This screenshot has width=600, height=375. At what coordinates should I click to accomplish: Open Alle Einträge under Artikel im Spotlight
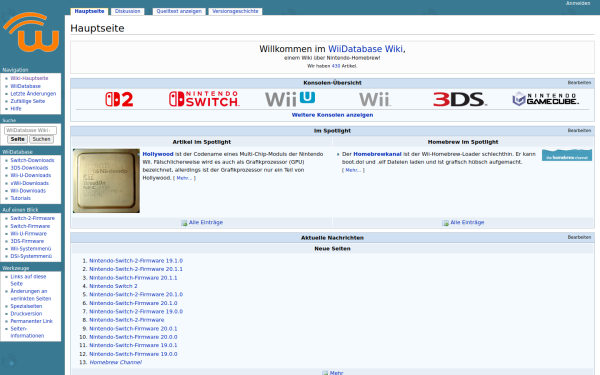[x=206, y=222]
